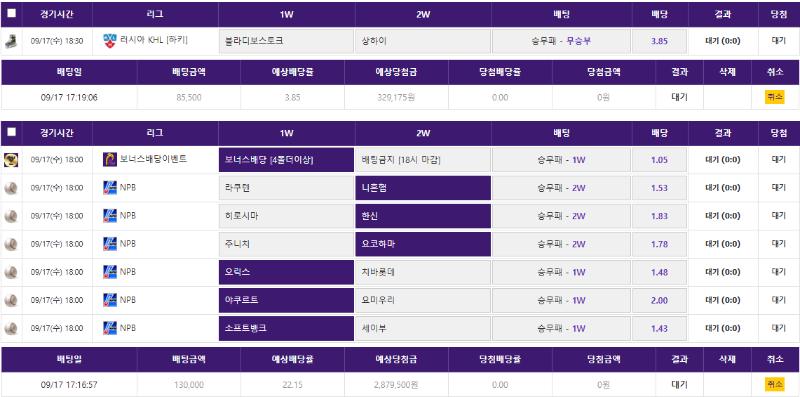Image resolution: width=800 pixels, height=397 pixels.
Task: Click the 3.85 odds cell
Action: click(x=659, y=41)
